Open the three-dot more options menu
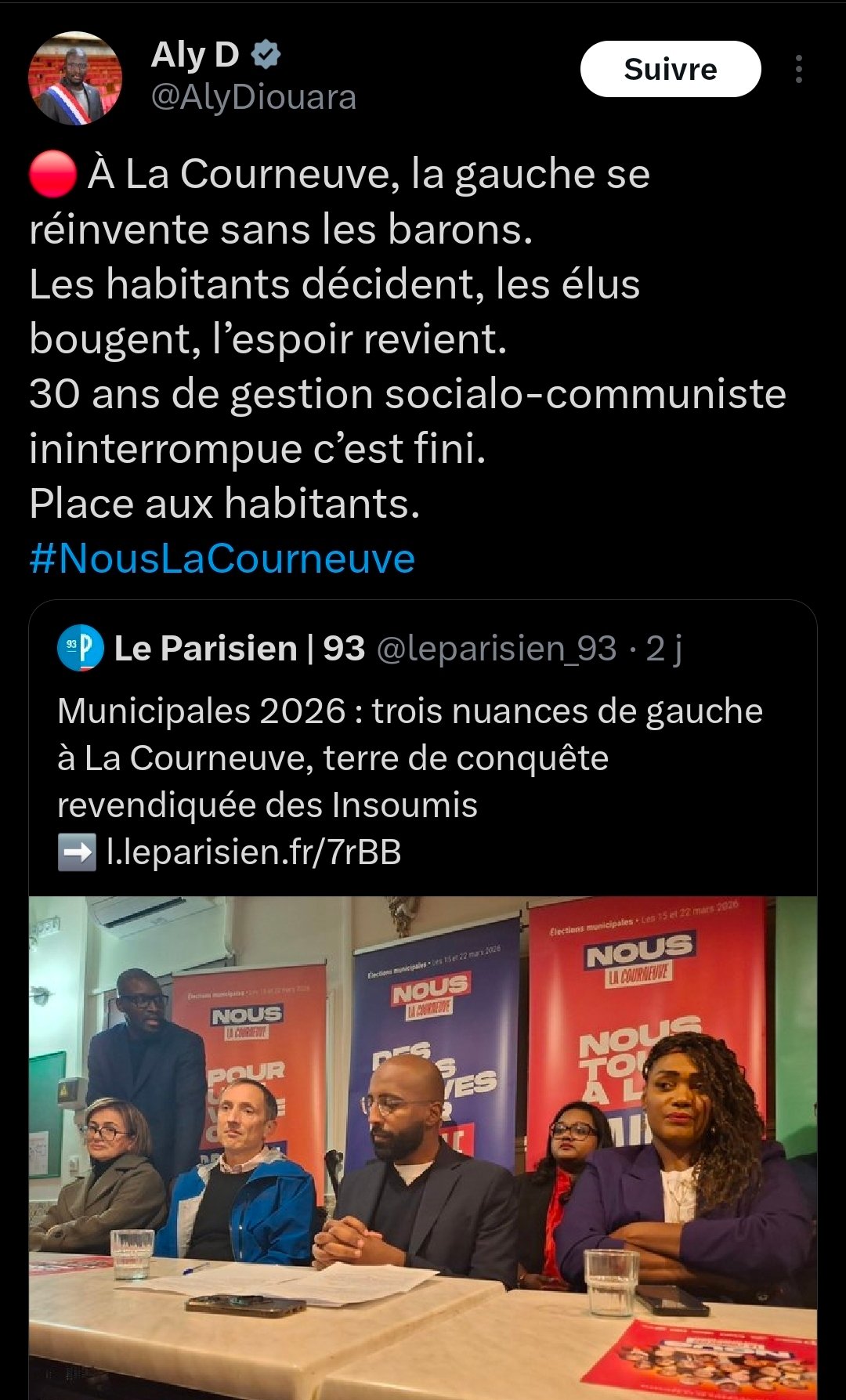846x1400 pixels. pyautogui.click(x=798, y=69)
